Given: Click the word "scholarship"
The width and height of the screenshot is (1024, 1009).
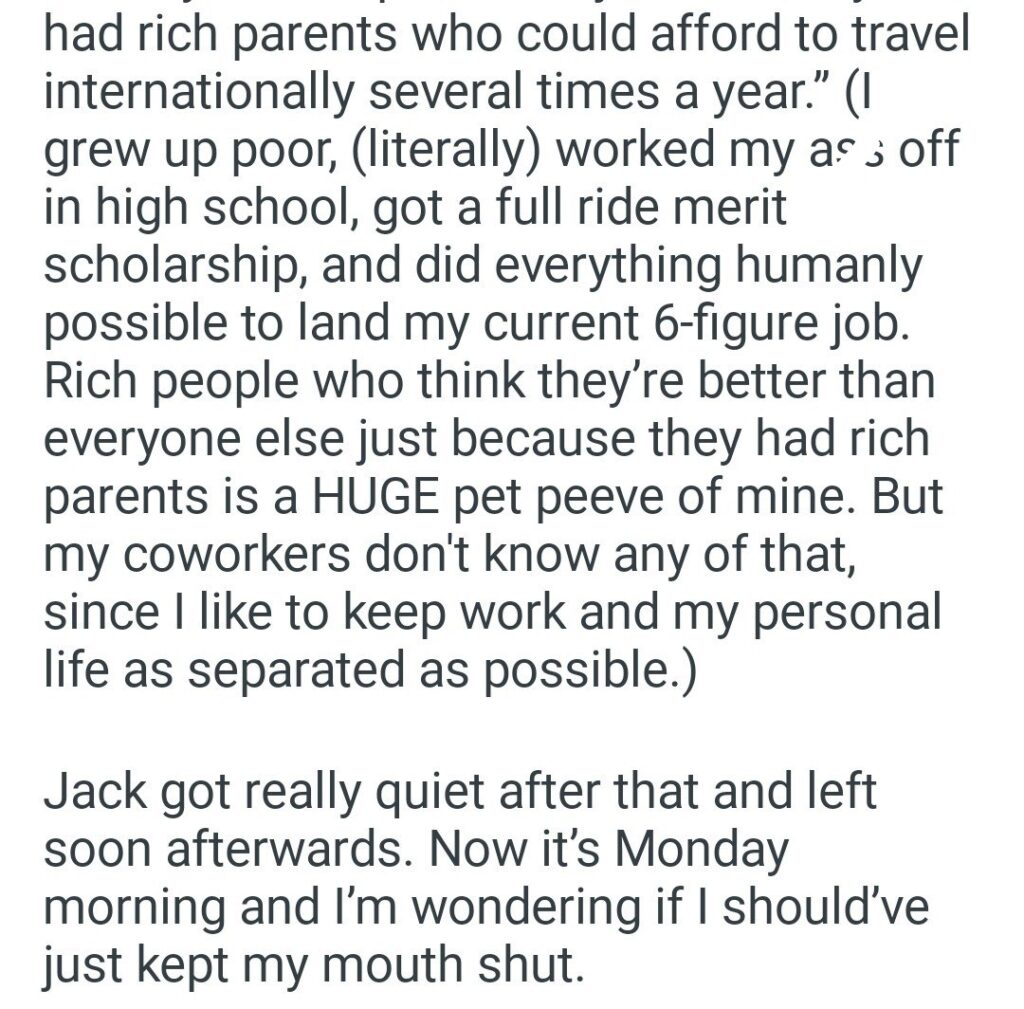Looking at the screenshot, I should (x=158, y=268).
